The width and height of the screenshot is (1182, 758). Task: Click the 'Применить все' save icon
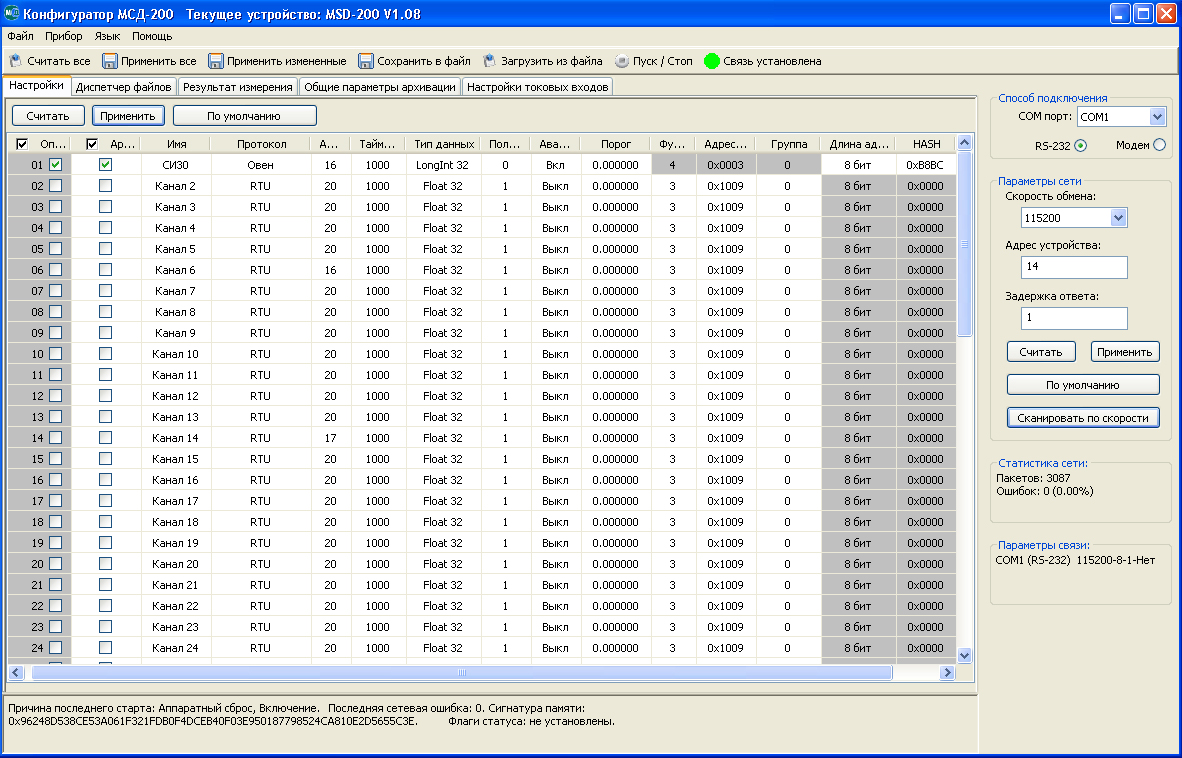pyautogui.click(x=110, y=61)
